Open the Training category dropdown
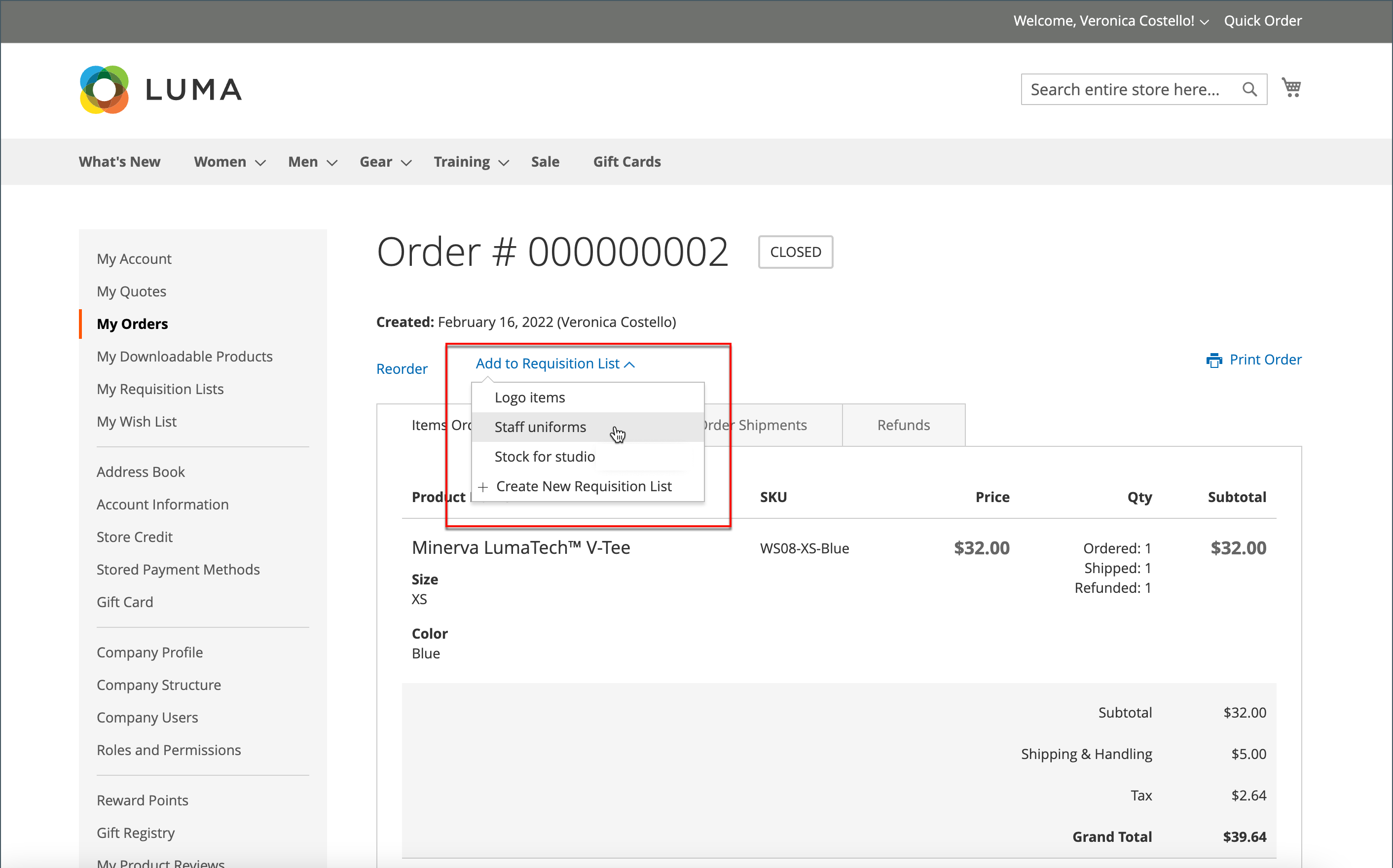This screenshot has width=1393, height=868. click(471, 162)
